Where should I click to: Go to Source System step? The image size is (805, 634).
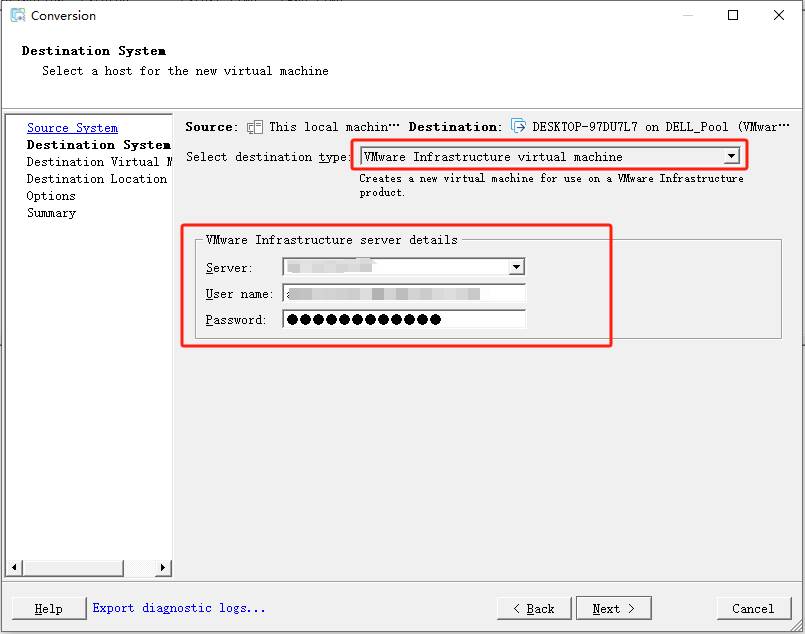pyautogui.click(x=72, y=128)
